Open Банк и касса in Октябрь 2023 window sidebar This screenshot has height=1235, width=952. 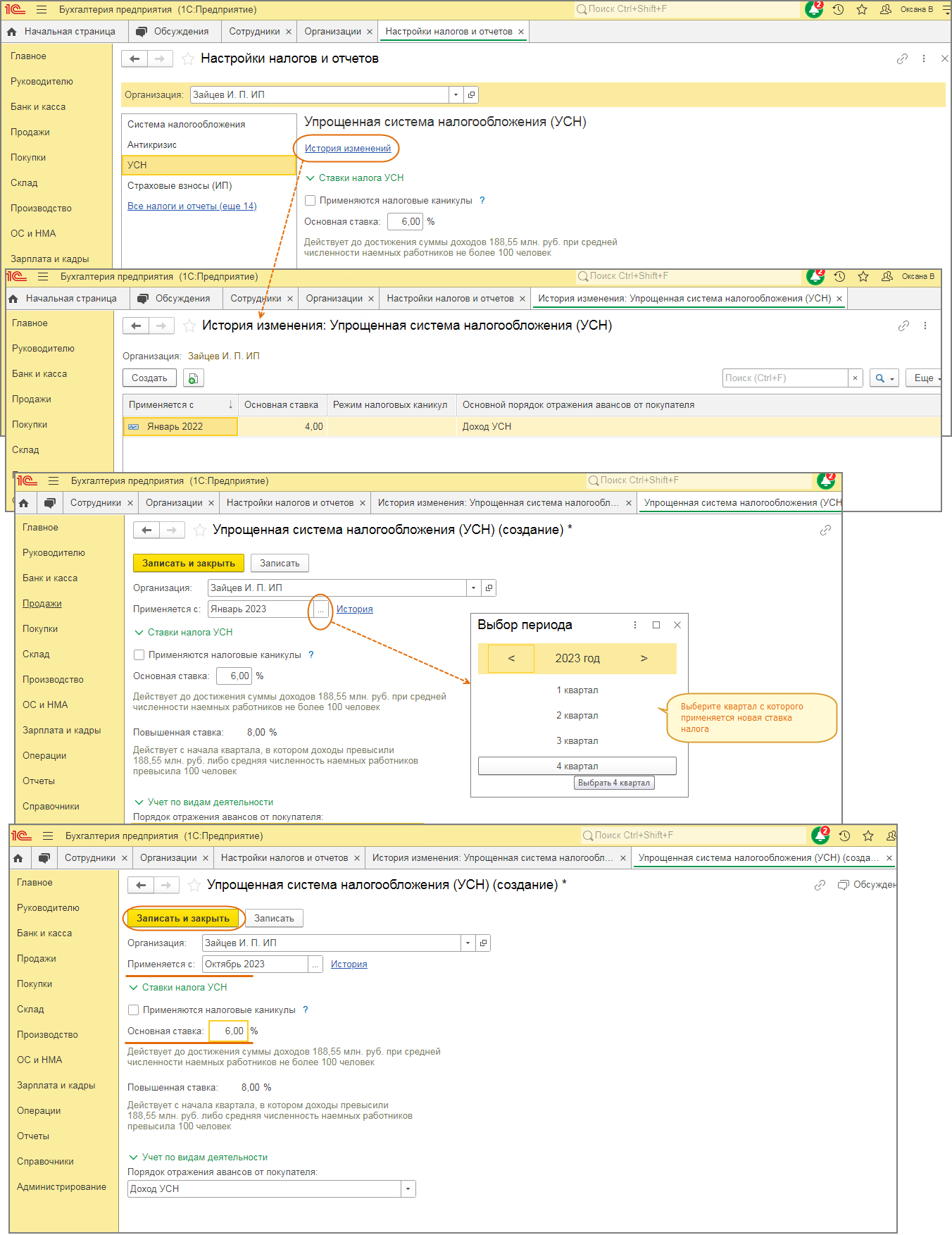(44, 933)
